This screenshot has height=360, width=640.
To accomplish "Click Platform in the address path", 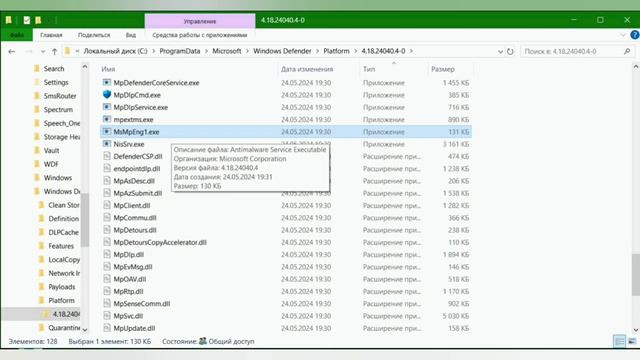I will pos(336,51).
